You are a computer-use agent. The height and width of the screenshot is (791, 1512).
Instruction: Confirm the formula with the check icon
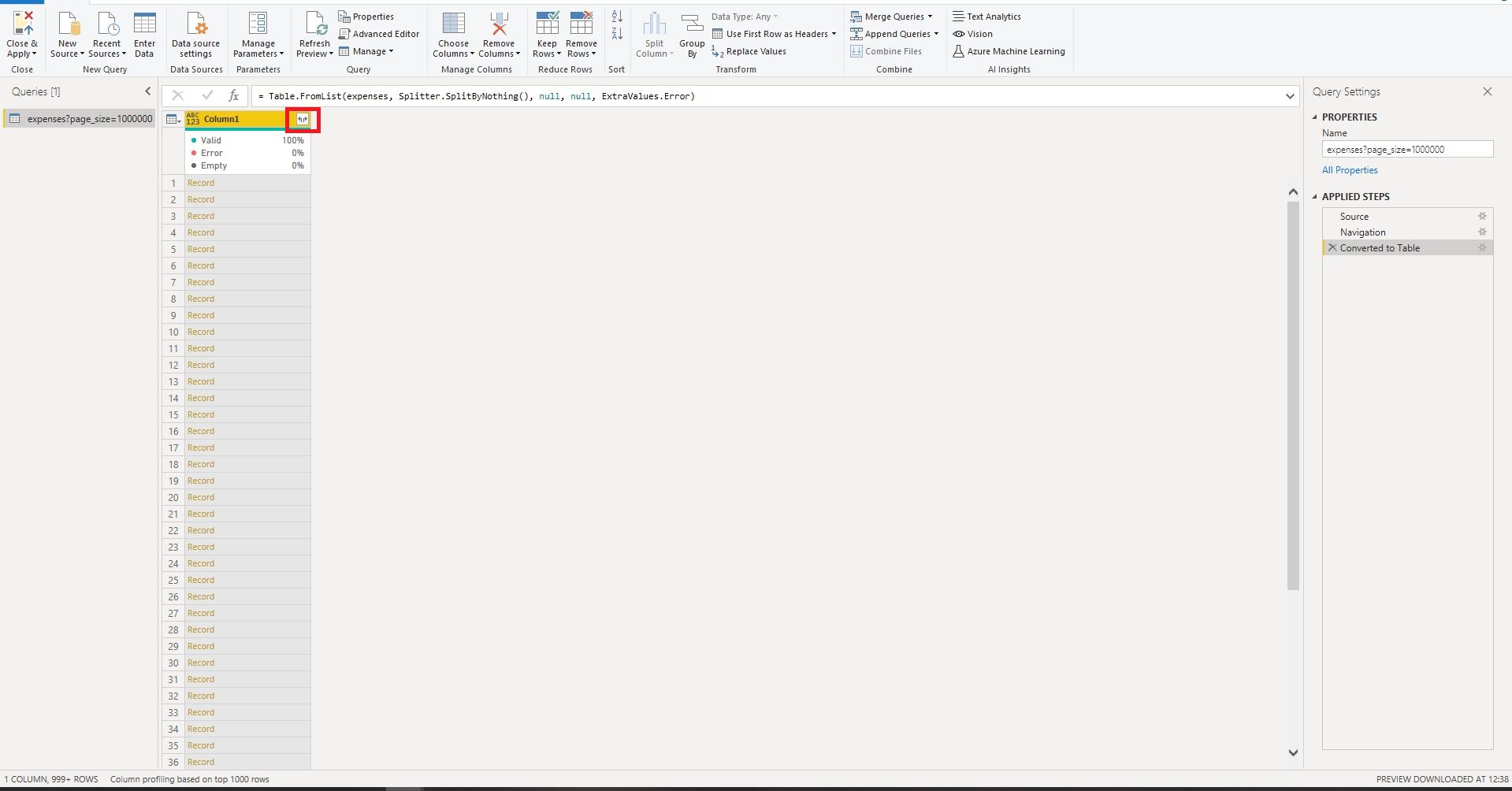click(x=207, y=95)
